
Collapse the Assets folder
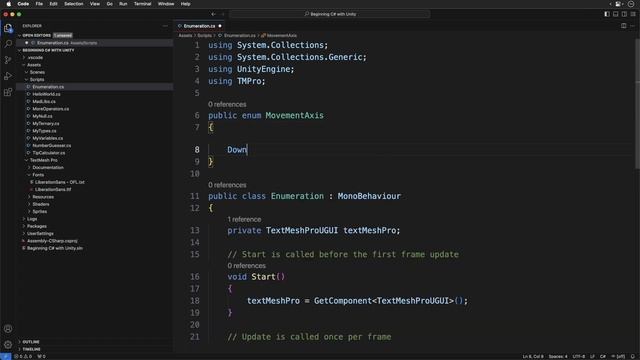[x=24, y=65]
